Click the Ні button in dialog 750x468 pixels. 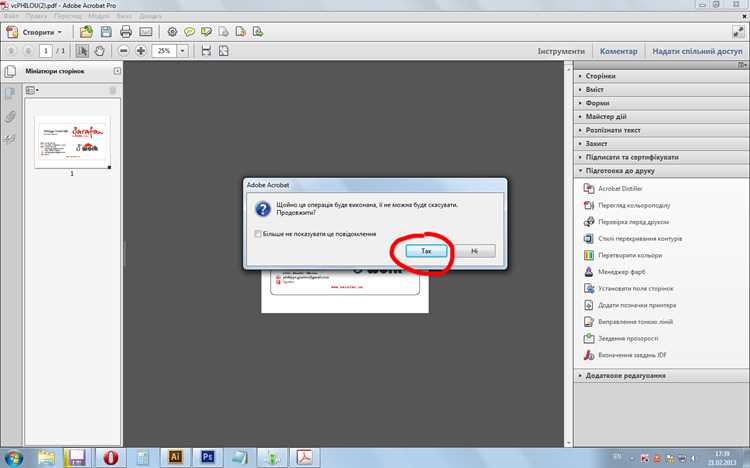point(474,251)
